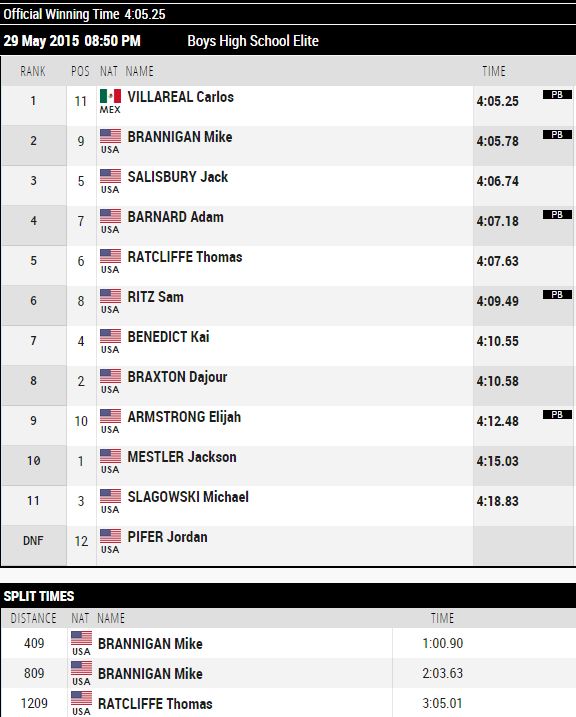The width and height of the screenshot is (576, 717).
Task: Click the PB badge beside time 4:07.18
Action: click(557, 214)
